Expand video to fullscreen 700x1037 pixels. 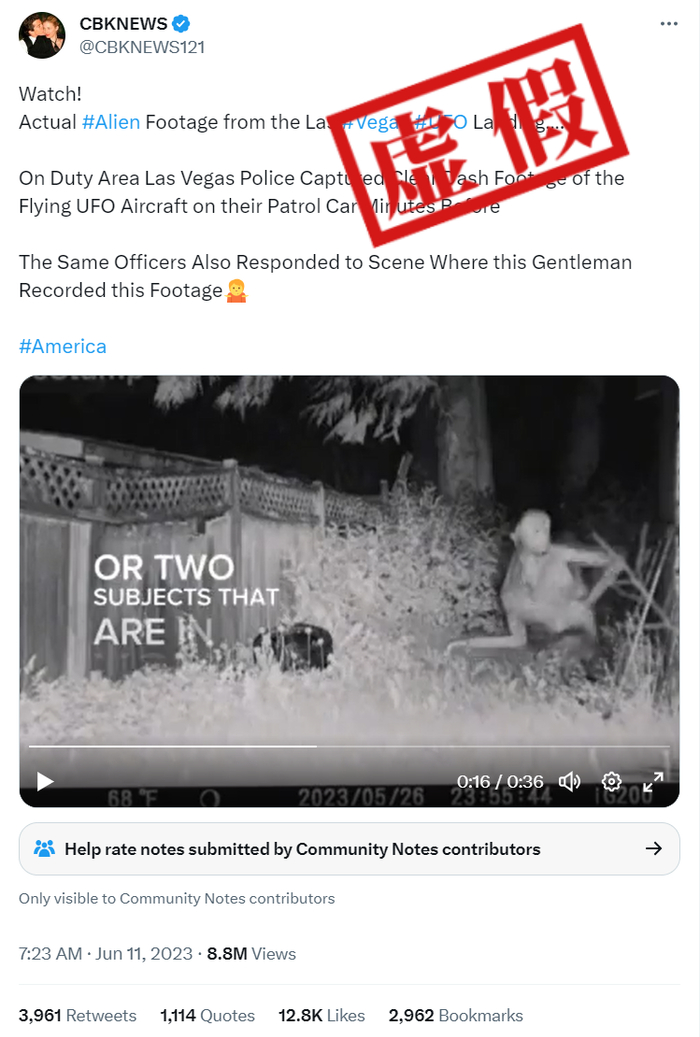(653, 781)
